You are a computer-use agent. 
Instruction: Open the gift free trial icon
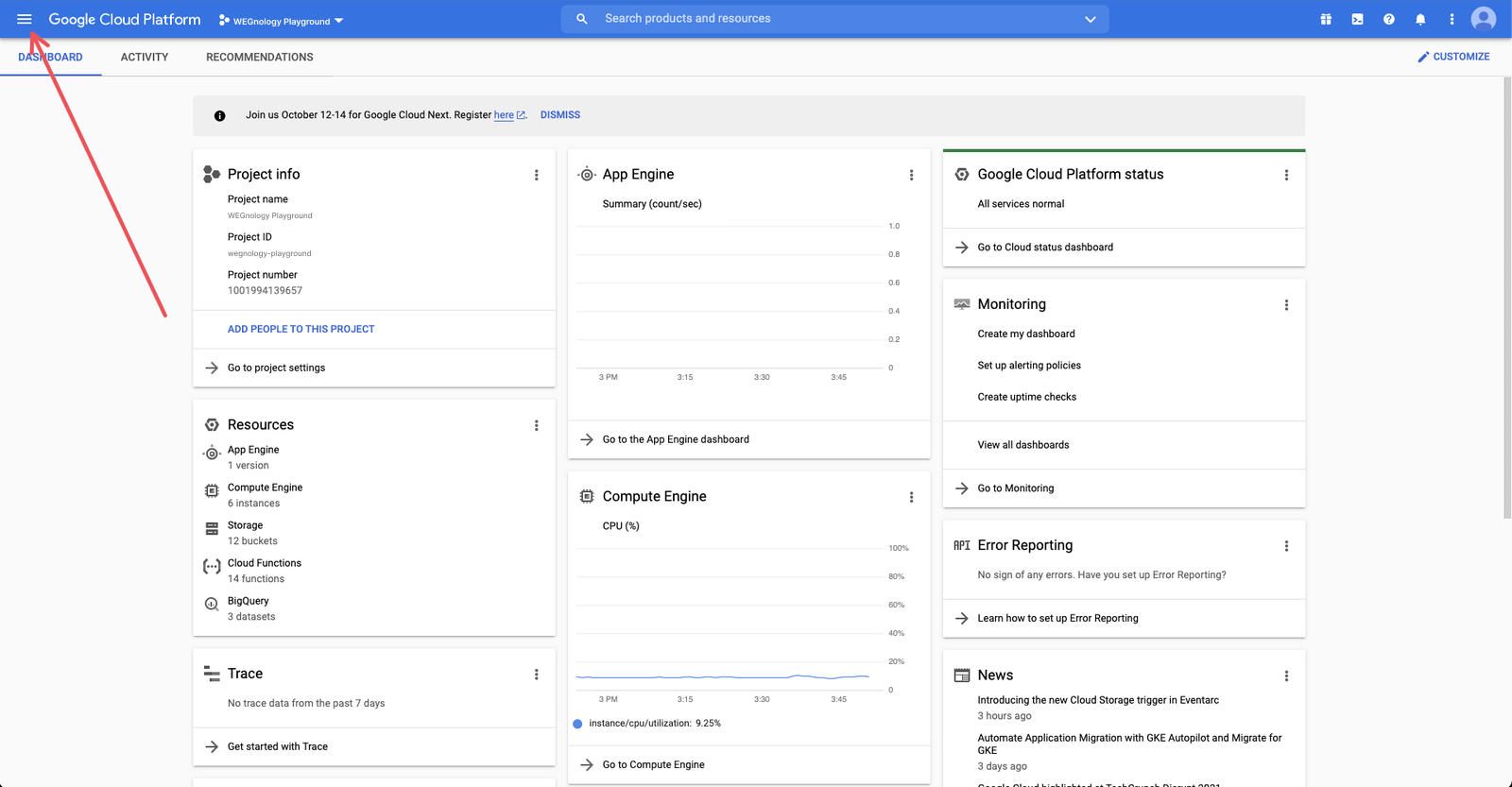1326,19
